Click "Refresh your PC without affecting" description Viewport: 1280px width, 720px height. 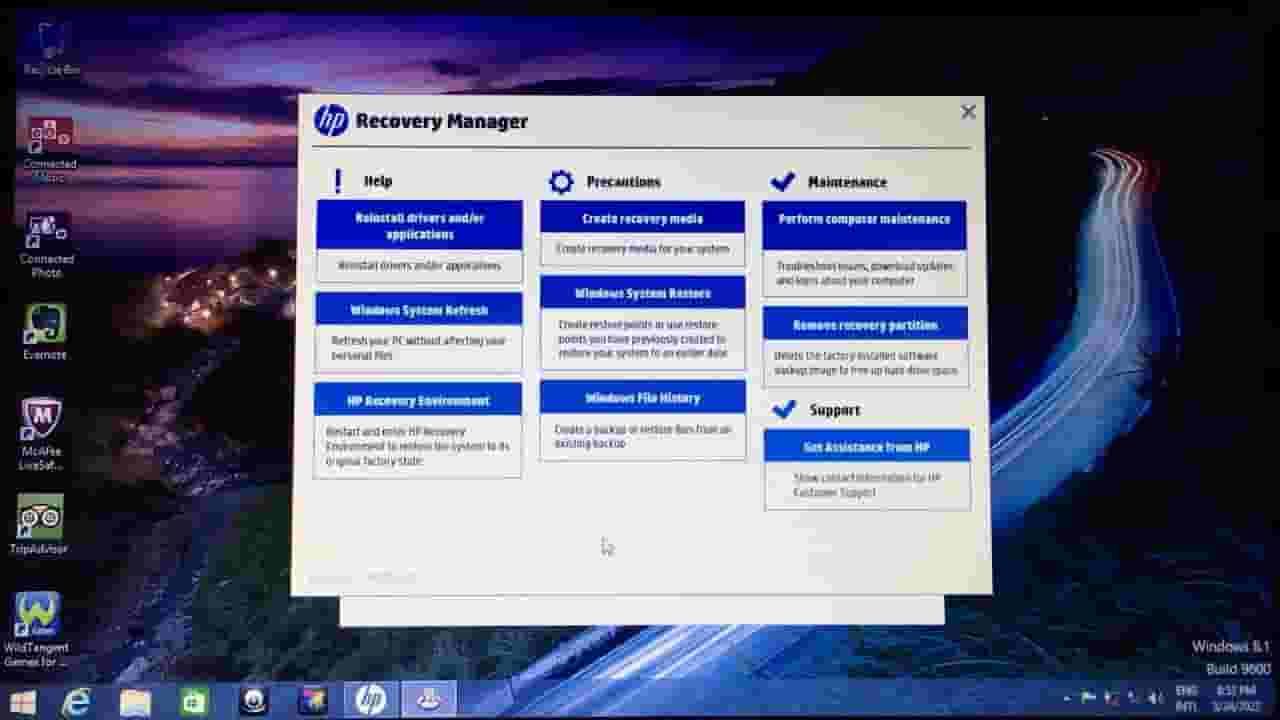tap(418, 347)
